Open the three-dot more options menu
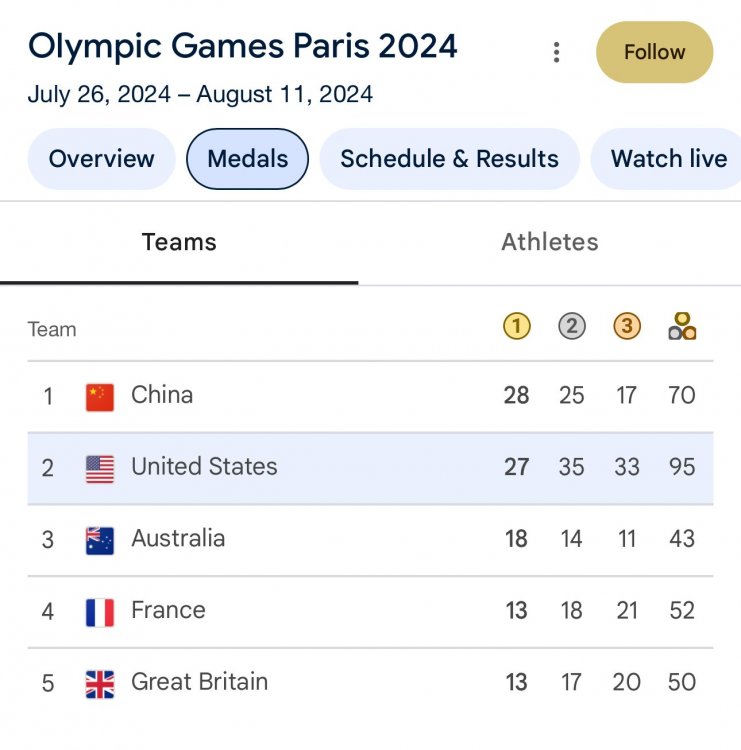Screen dimensions: 741x750 [x=557, y=52]
